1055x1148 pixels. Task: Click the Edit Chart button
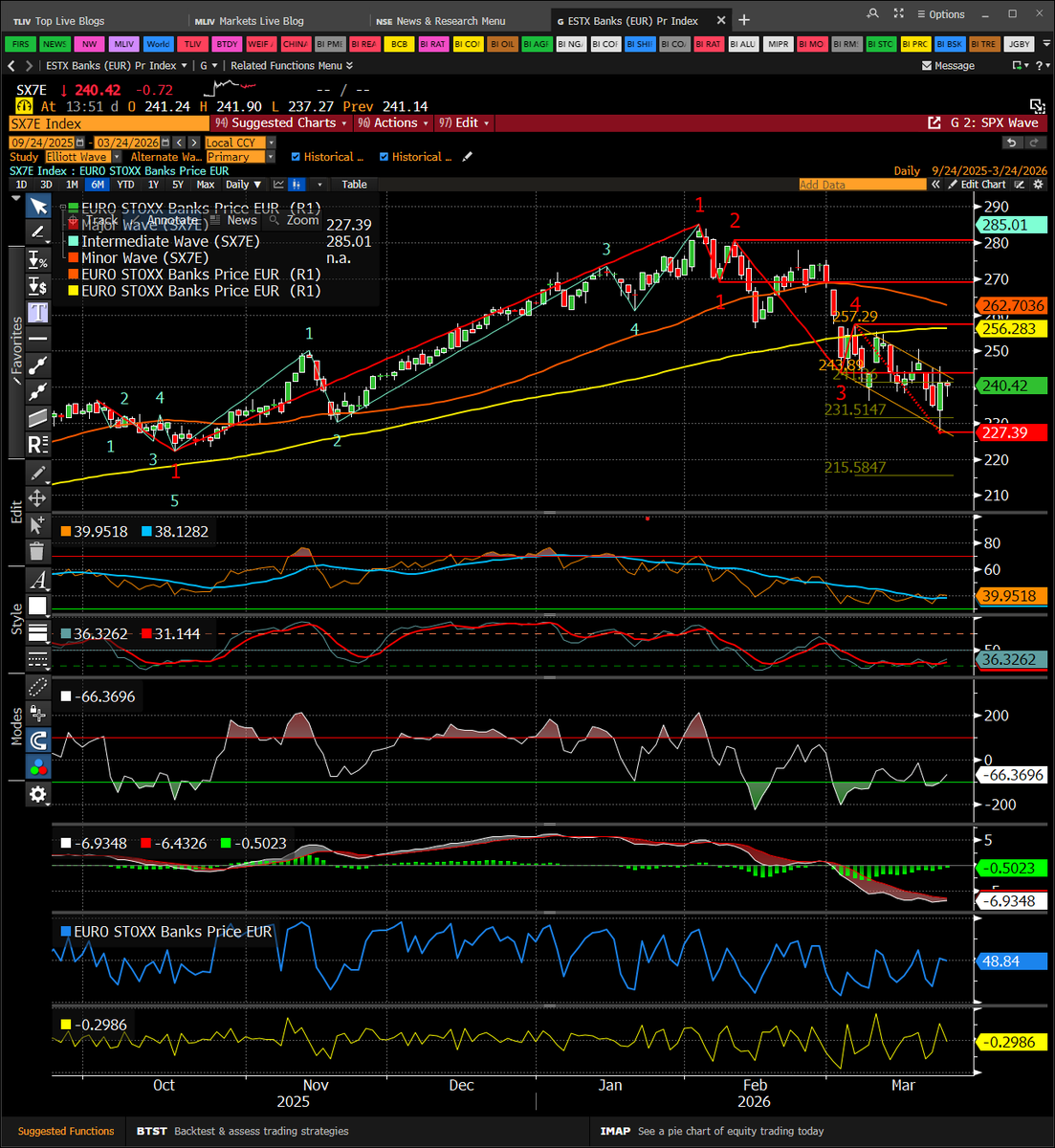tap(978, 185)
